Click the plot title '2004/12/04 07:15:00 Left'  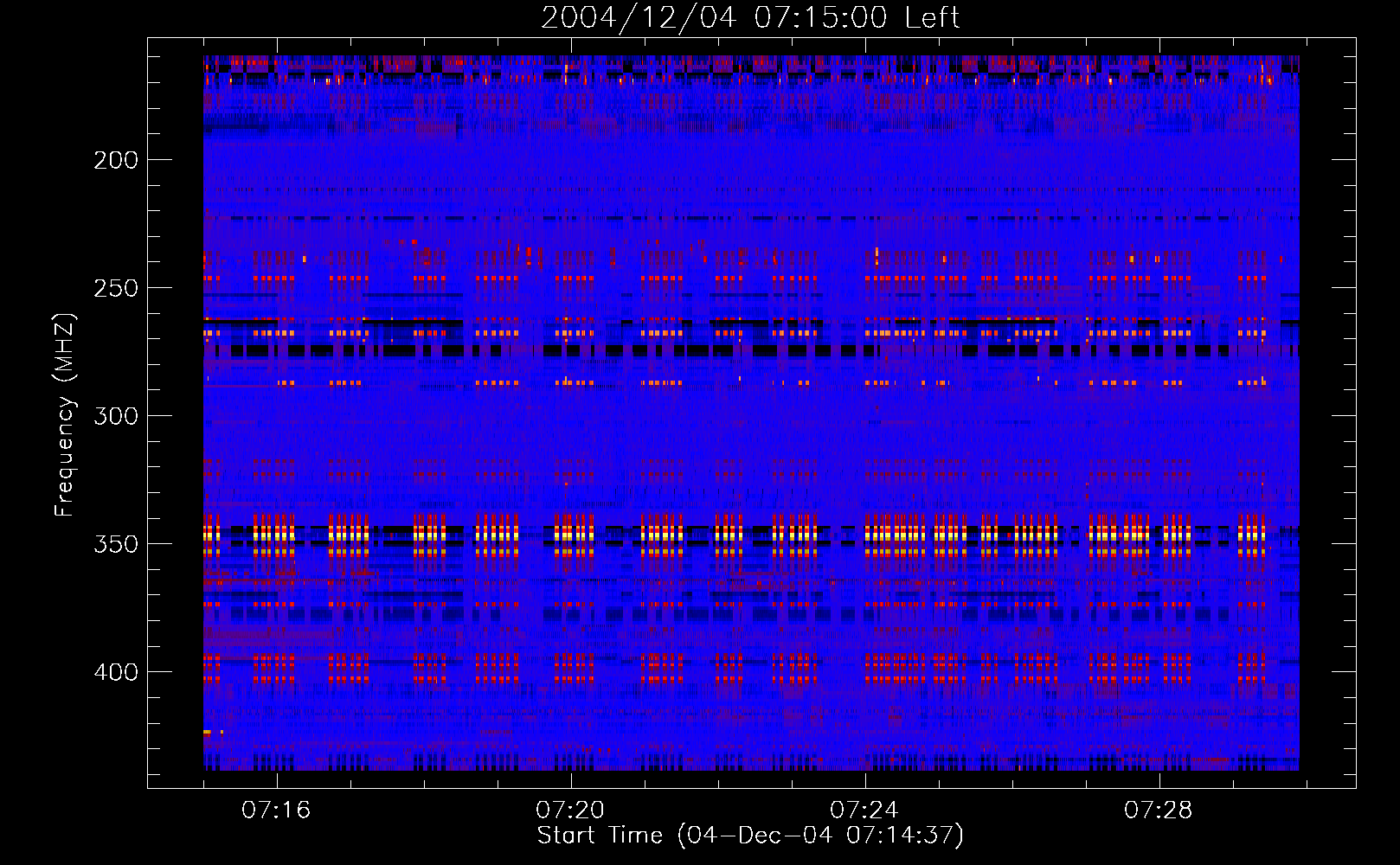pos(750,17)
